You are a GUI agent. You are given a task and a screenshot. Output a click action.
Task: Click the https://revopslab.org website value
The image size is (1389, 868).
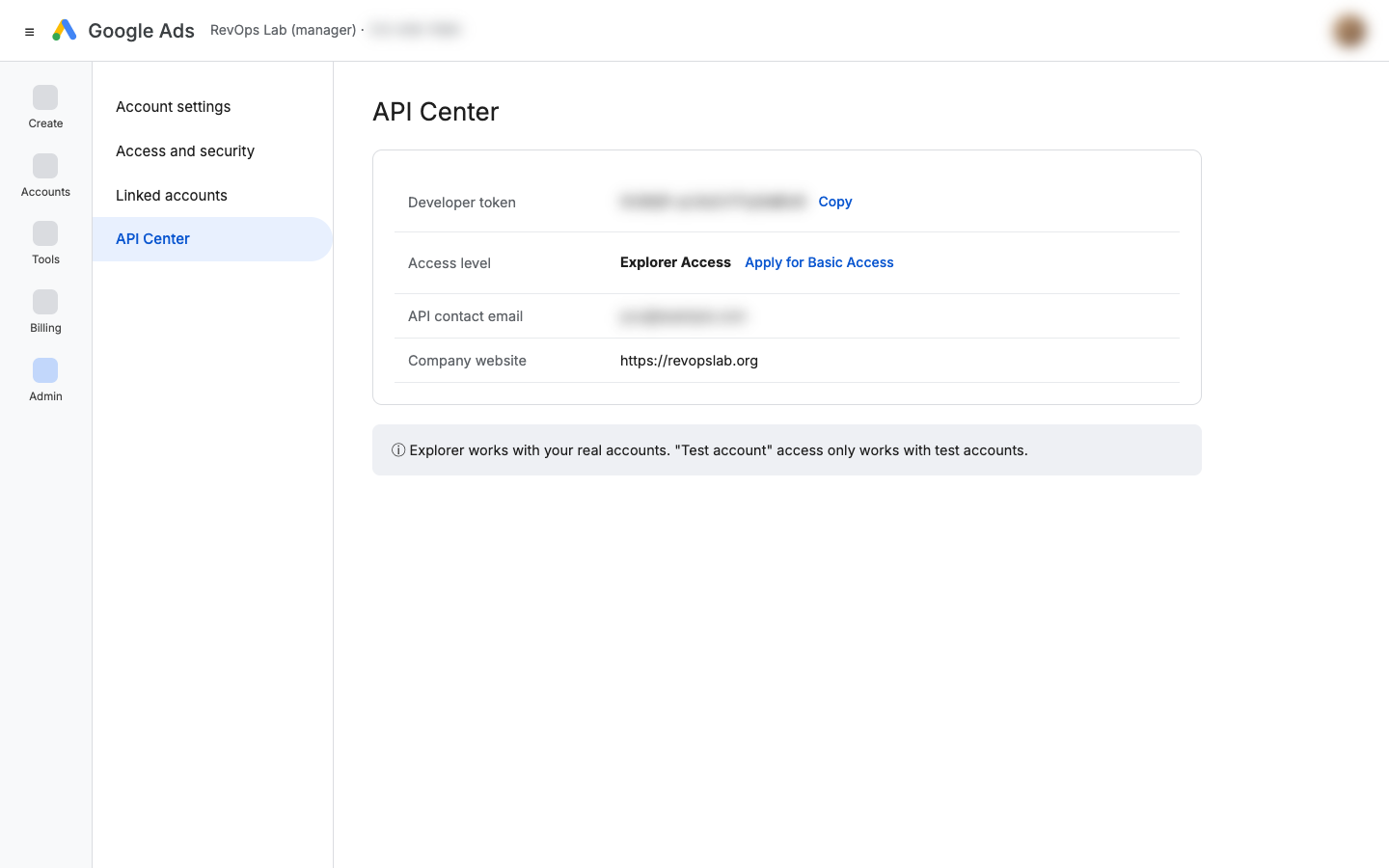click(x=689, y=361)
